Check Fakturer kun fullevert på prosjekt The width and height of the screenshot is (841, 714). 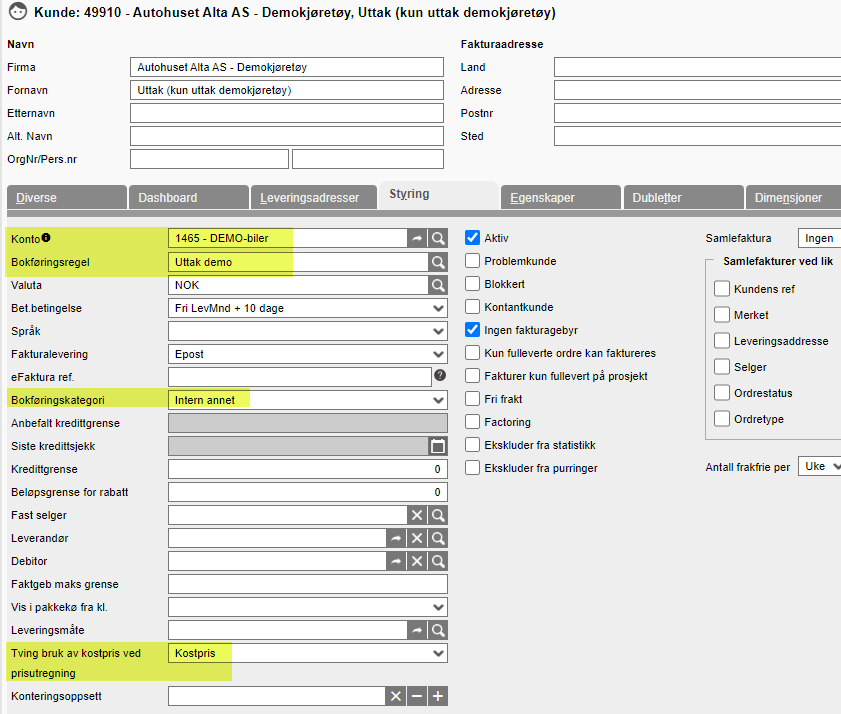(472, 376)
